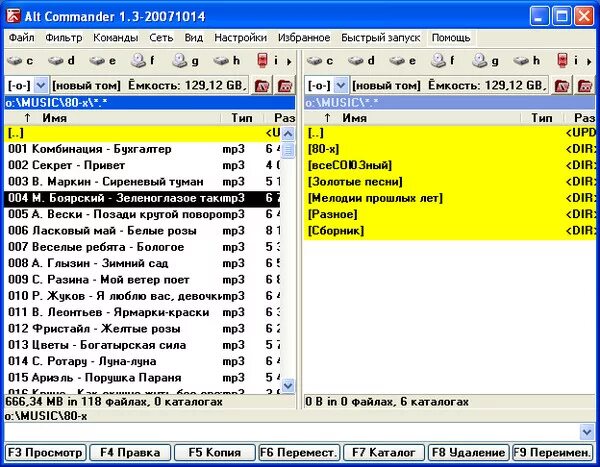Viewport: 600px width, 467px height.
Task: Show more drives arrow in left panel
Action: coord(289,61)
